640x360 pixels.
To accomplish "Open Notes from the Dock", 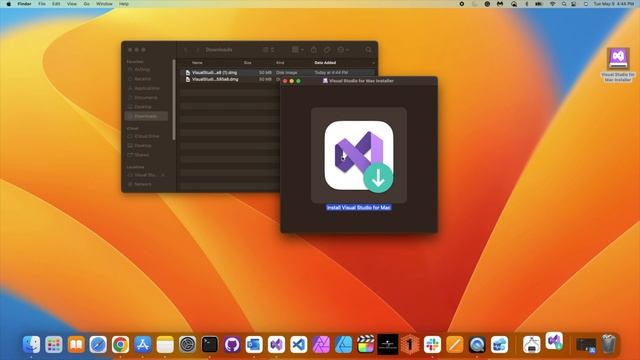I will click(165, 344).
